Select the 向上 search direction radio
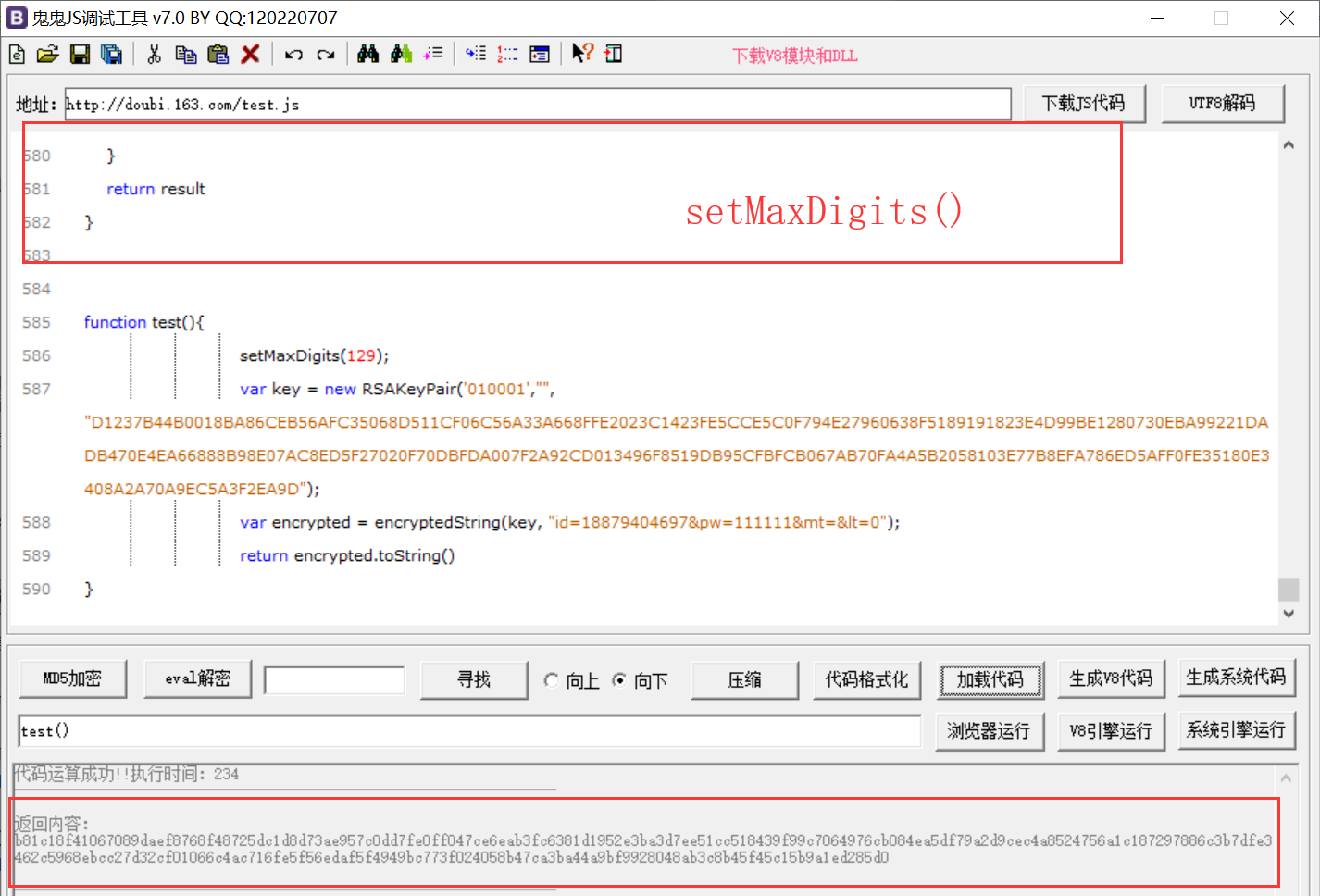The height and width of the screenshot is (896, 1320). [x=552, y=680]
